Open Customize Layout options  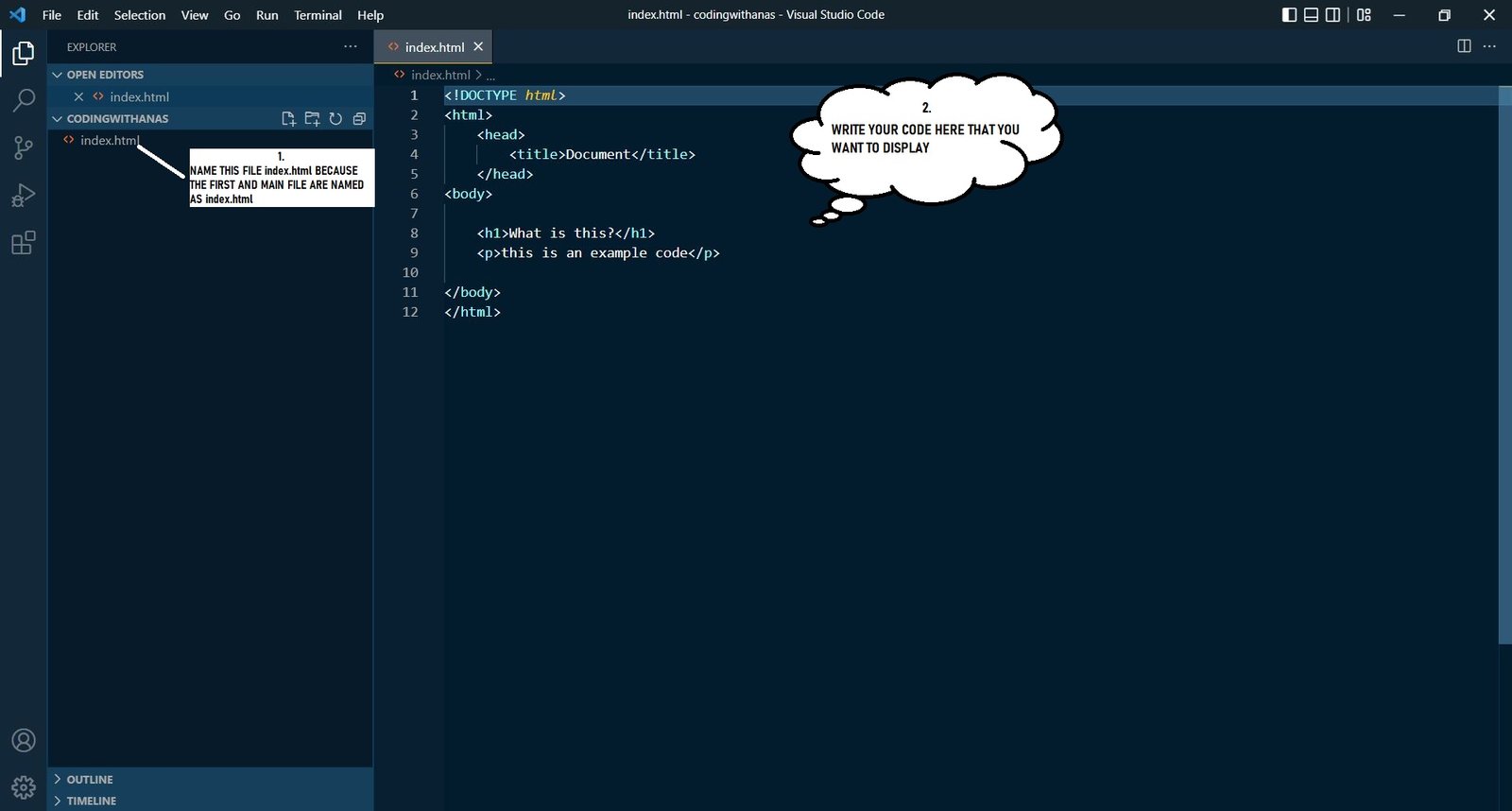coord(1364,14)
